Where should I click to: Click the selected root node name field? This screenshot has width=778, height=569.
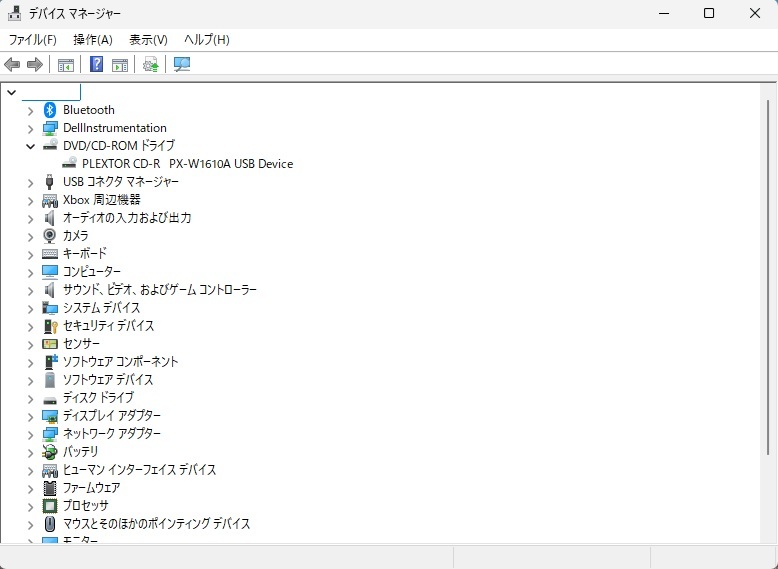(x=51, y=92)
